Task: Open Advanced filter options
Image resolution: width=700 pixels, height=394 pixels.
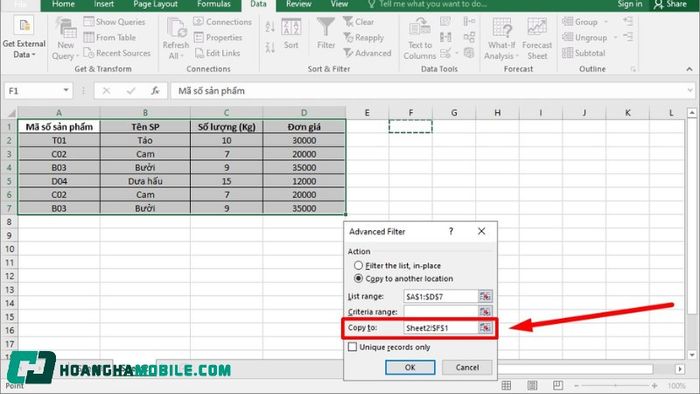Action: (x=367, y=53)
